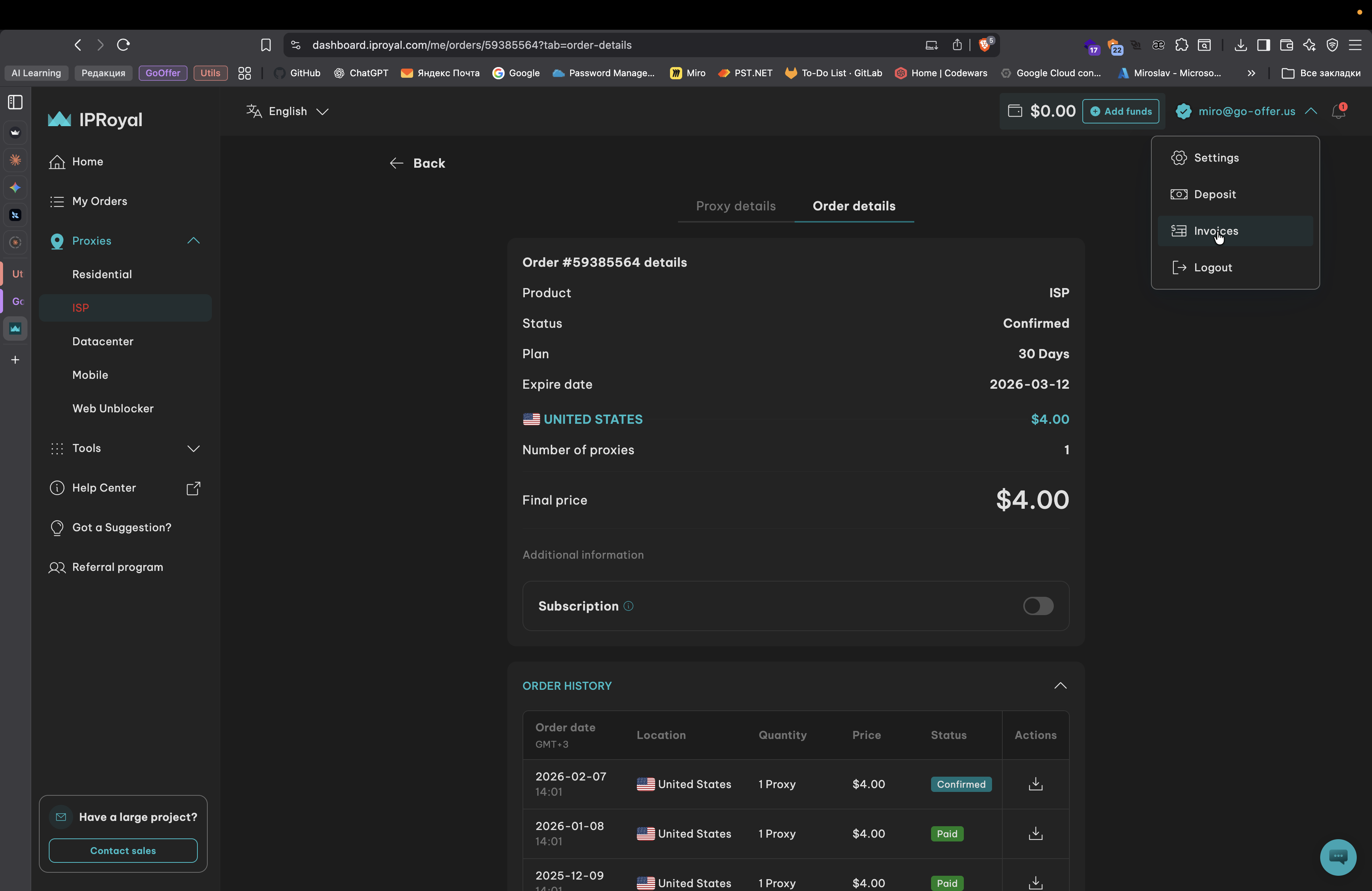Click the Subscription info icon

(x=628, y=606)
